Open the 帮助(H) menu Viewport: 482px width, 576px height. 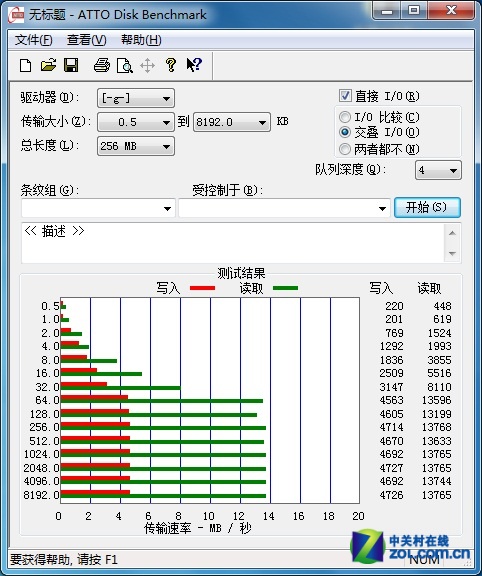(141, 40)
